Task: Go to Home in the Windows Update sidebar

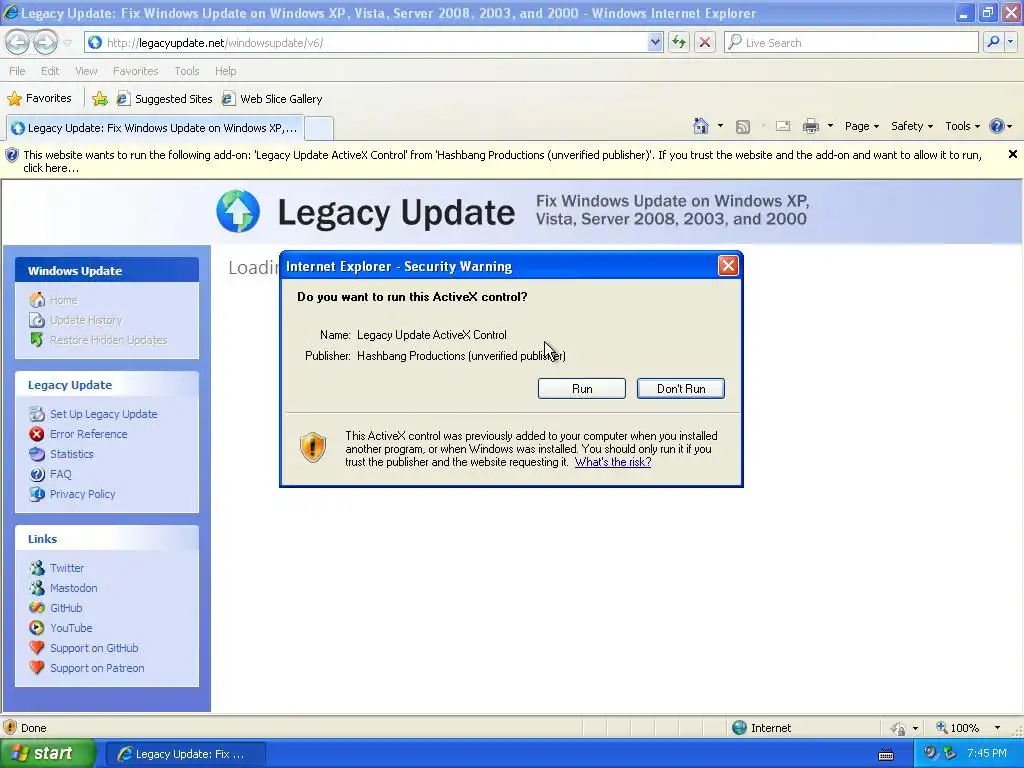Action: pyautogui.click(x=63, y=300)
